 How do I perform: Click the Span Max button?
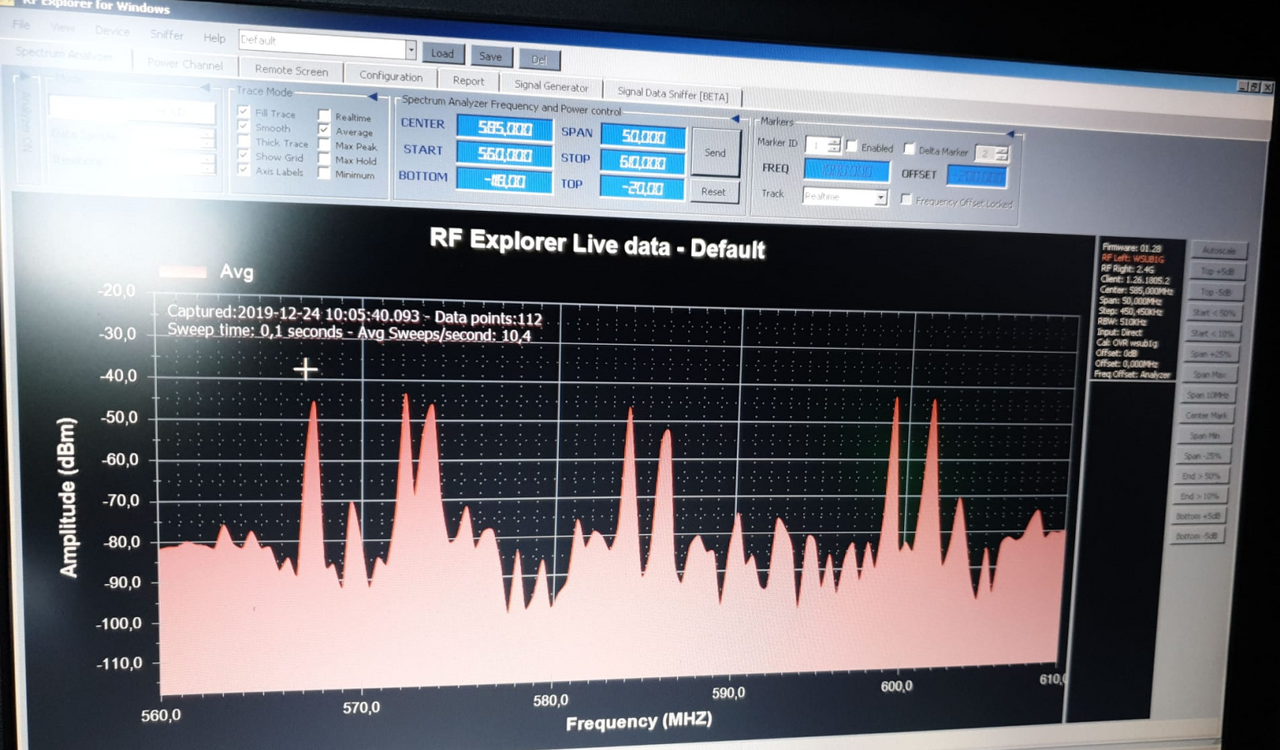1208,375
